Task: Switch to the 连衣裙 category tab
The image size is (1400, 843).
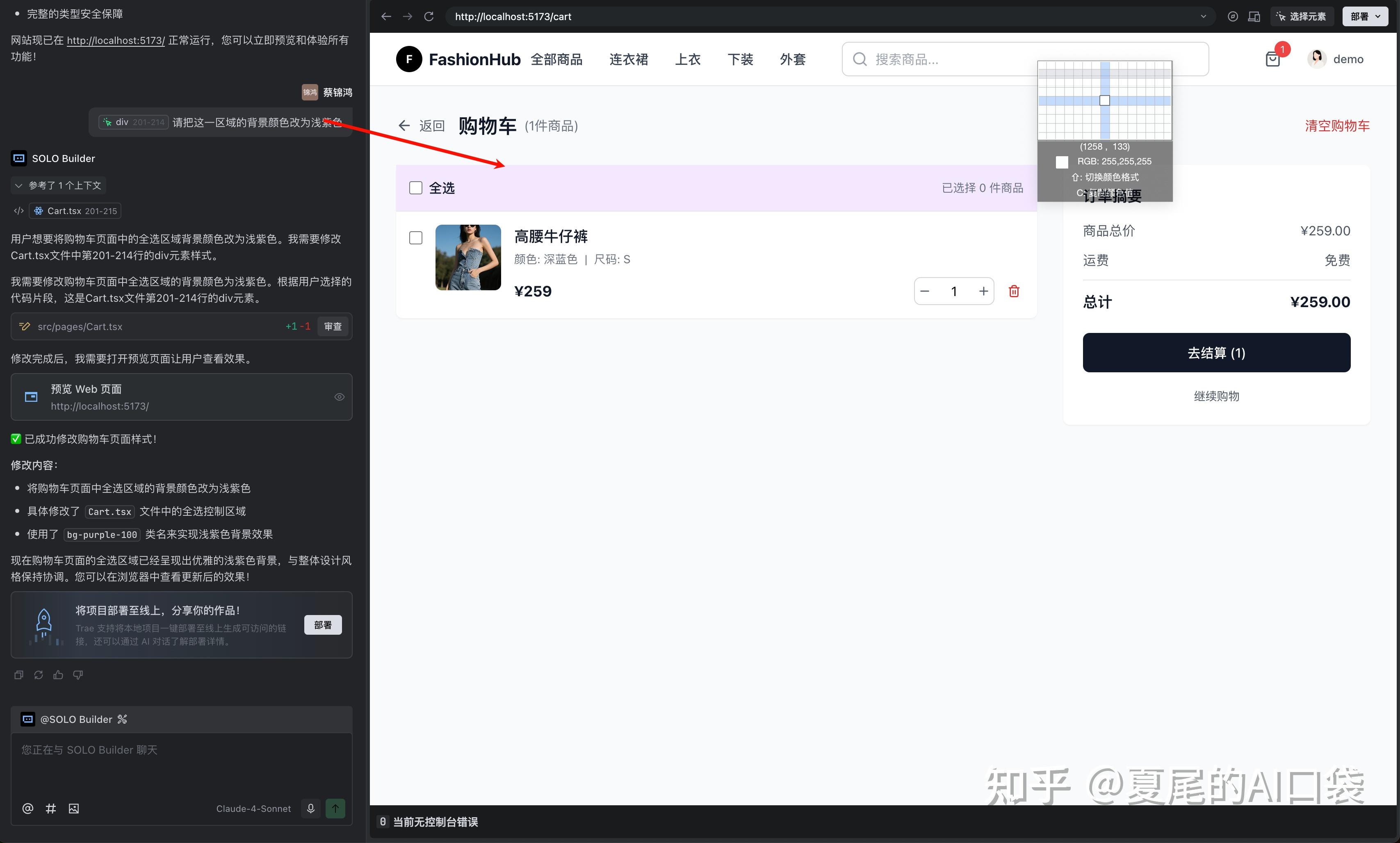Action: coord(628,59)
